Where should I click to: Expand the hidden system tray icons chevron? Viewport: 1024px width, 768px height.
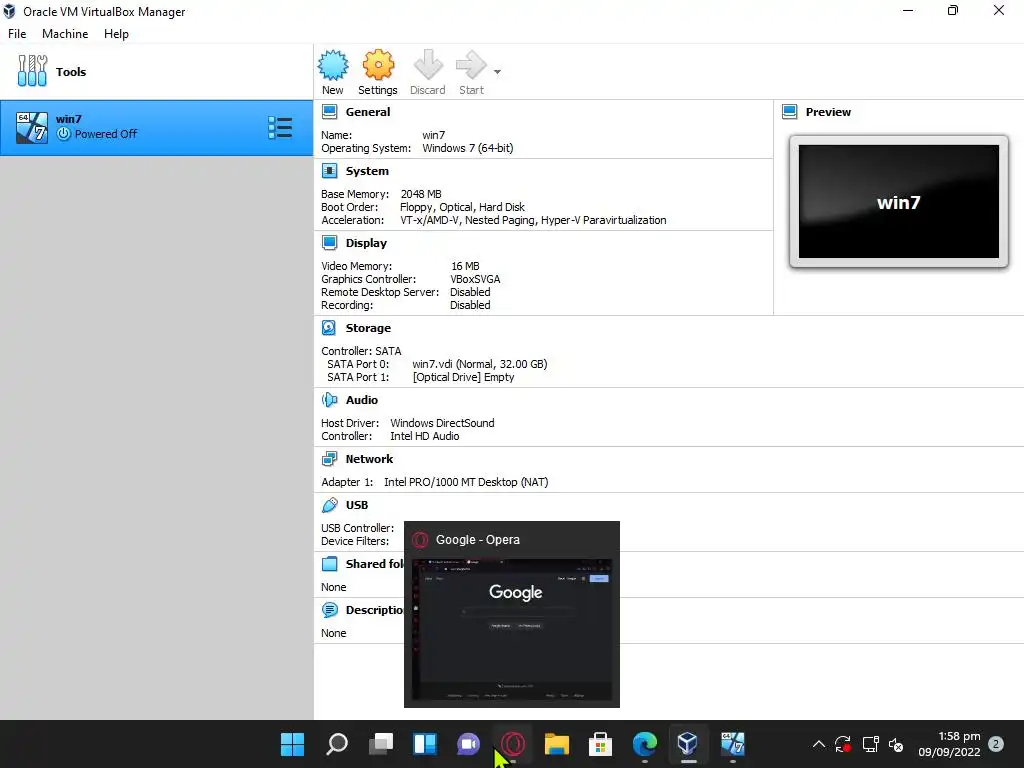tap(818, 744)
